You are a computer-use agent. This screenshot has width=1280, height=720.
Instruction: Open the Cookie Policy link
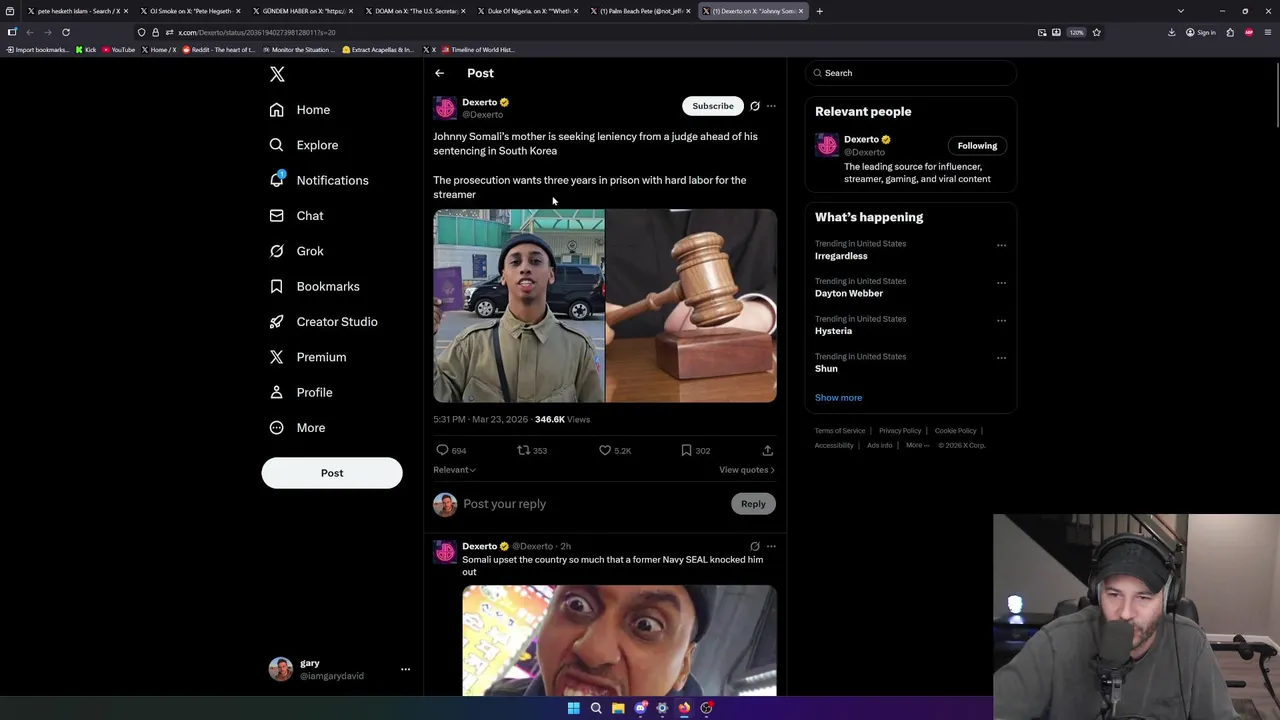tap(955, 431)
